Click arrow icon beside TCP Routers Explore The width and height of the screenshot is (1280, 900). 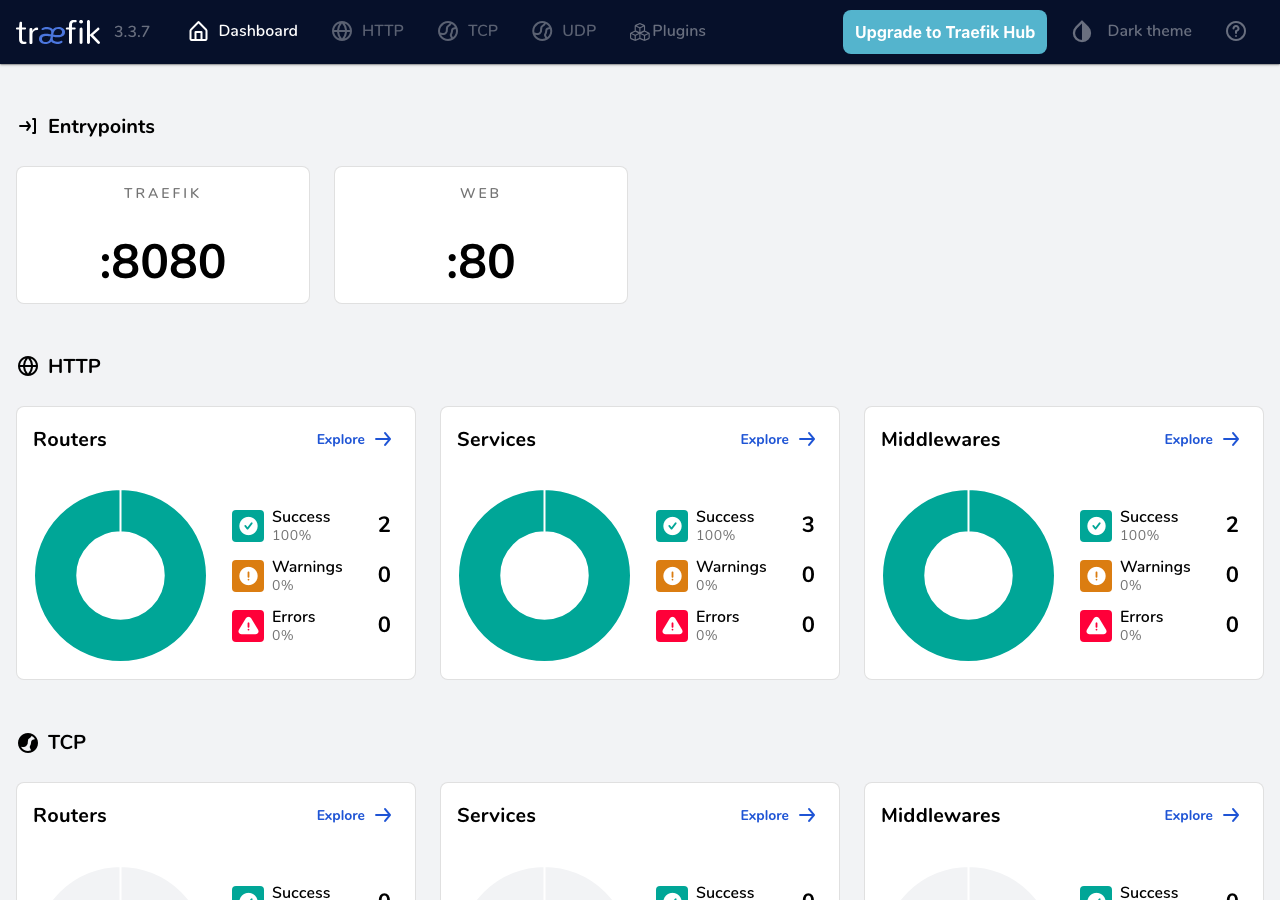[383, 815]
